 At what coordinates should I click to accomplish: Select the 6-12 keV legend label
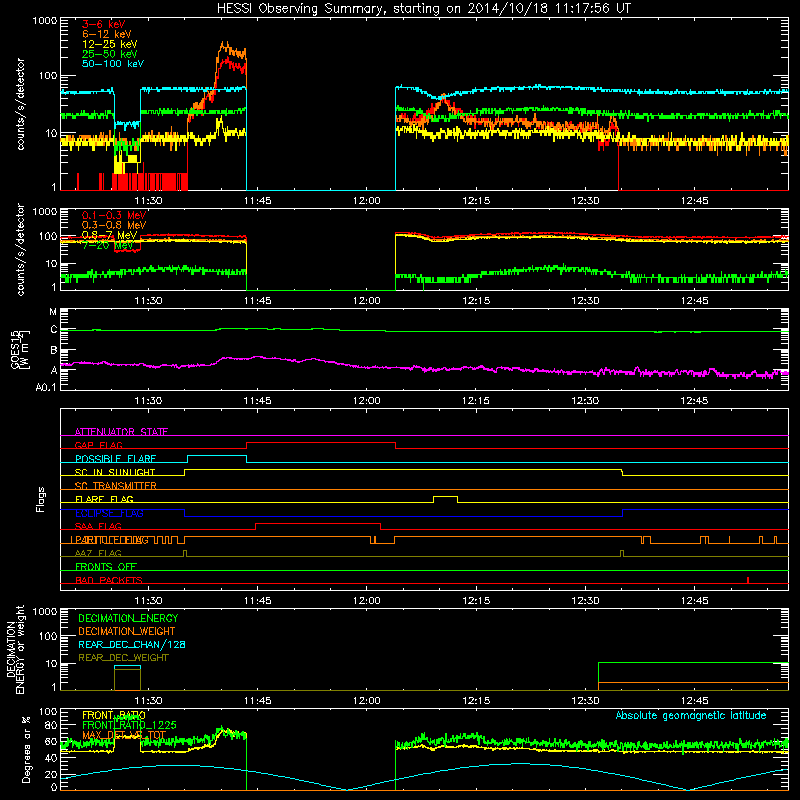107,34
